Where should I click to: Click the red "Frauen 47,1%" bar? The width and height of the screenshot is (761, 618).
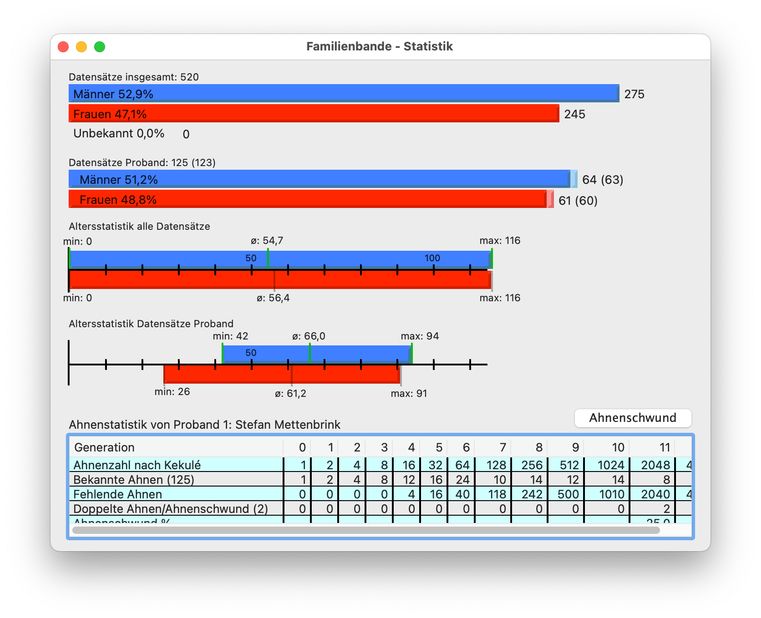(313, 114)
